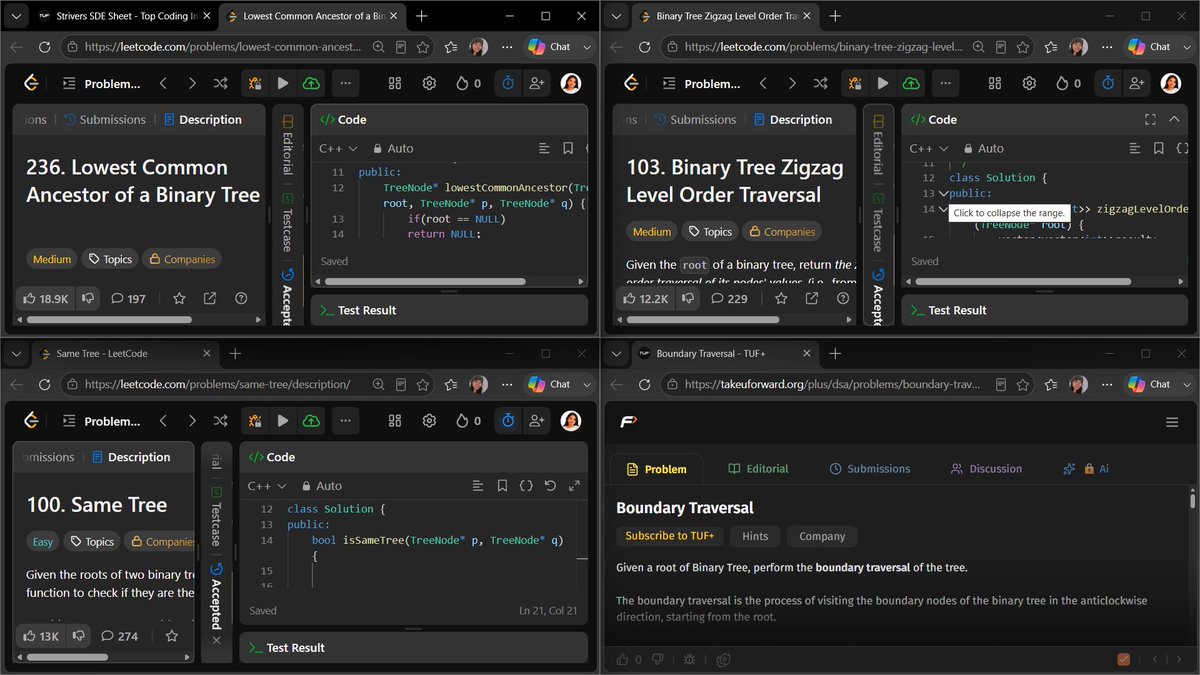This screenshot has height=675, width=1200.
Task: Open new tab in Same Tree window
Action: click(235, 353)
